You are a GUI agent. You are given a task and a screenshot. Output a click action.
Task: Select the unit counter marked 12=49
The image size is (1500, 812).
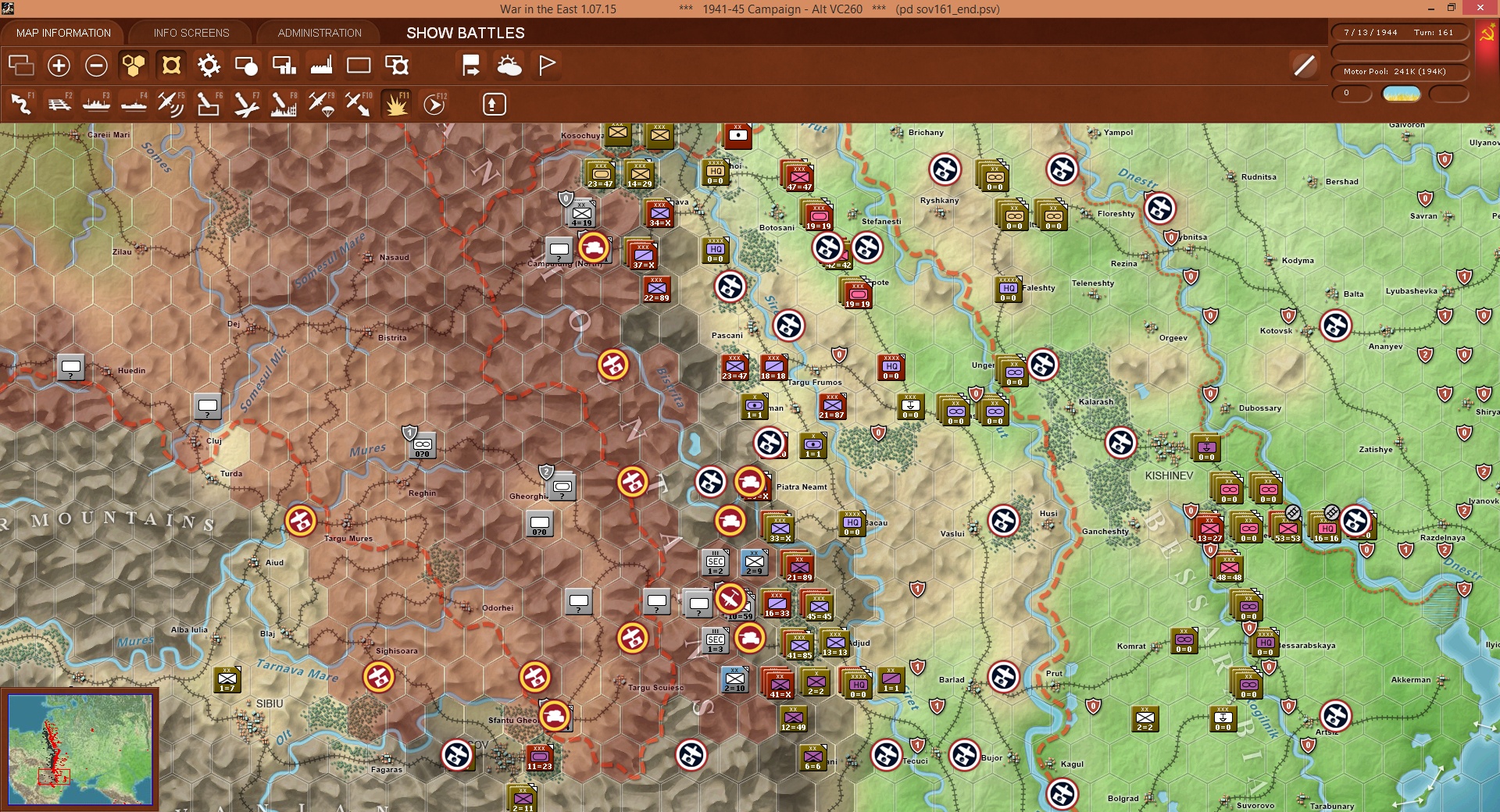click(x=793, y=718)
